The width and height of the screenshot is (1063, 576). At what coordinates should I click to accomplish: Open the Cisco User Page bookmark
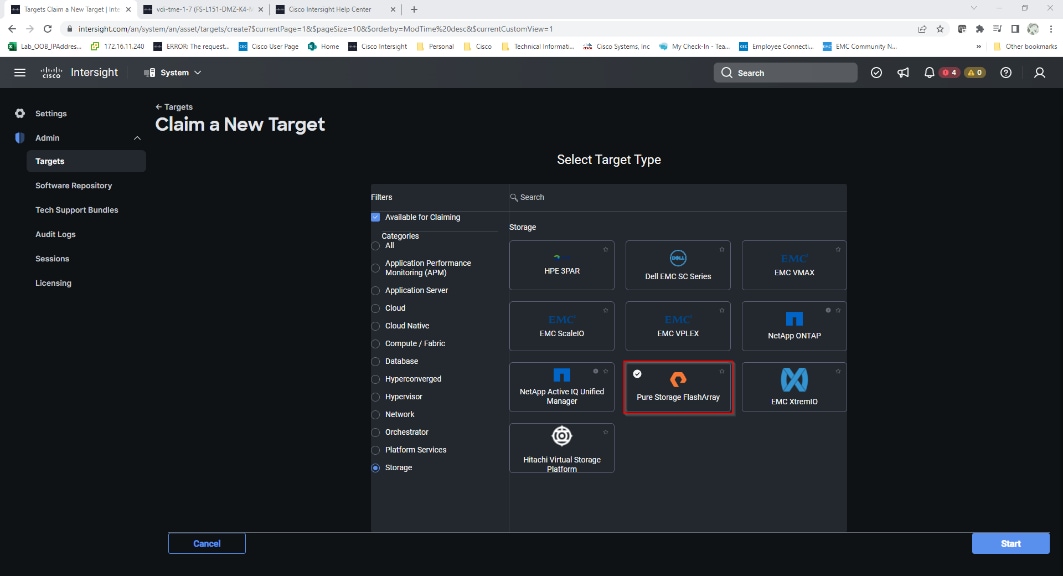(268, 47)
